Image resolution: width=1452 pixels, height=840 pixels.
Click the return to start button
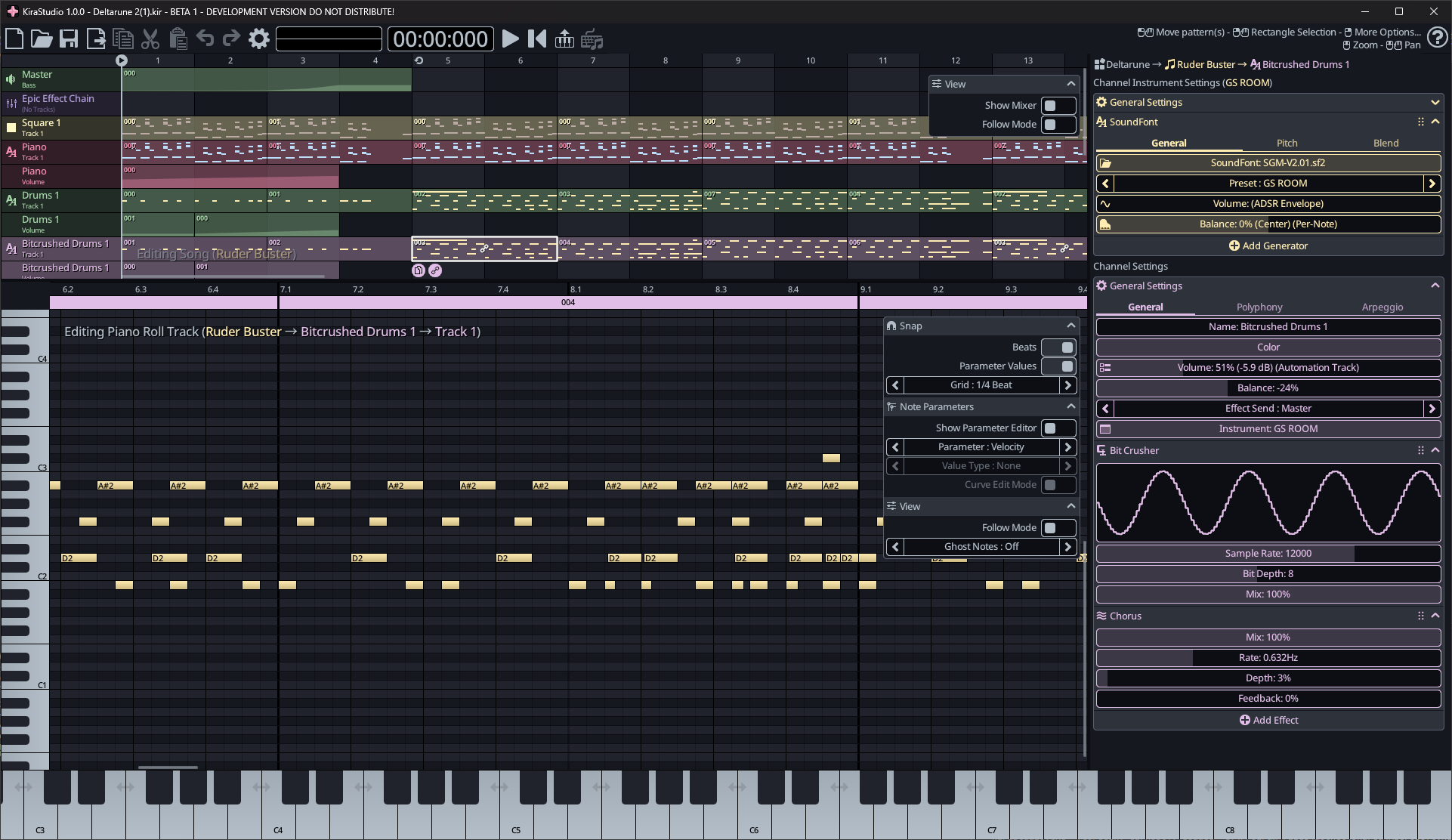(537, 39)
